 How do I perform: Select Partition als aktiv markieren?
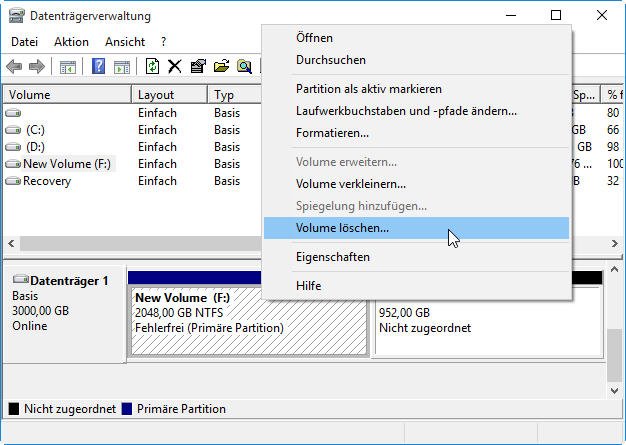click(416, 89)
